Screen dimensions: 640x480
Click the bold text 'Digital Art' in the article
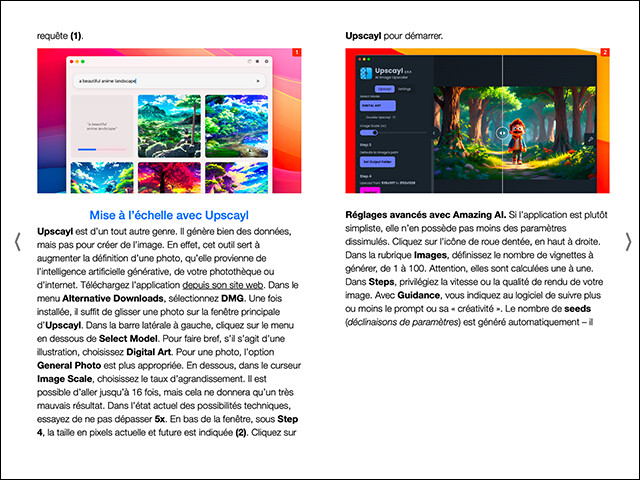(149, 352)
